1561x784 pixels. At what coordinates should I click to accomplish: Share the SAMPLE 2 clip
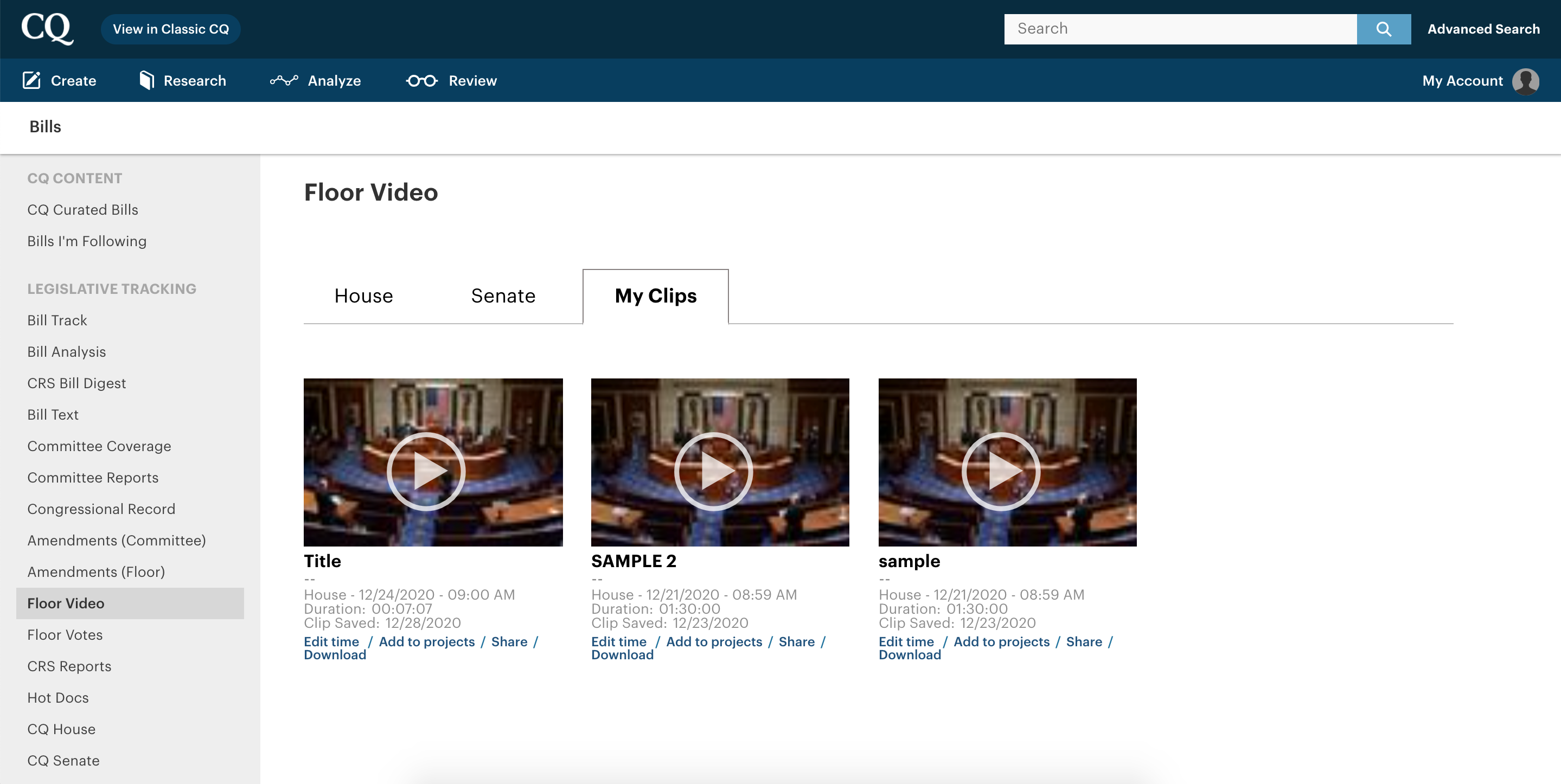(x=796, y=641)
